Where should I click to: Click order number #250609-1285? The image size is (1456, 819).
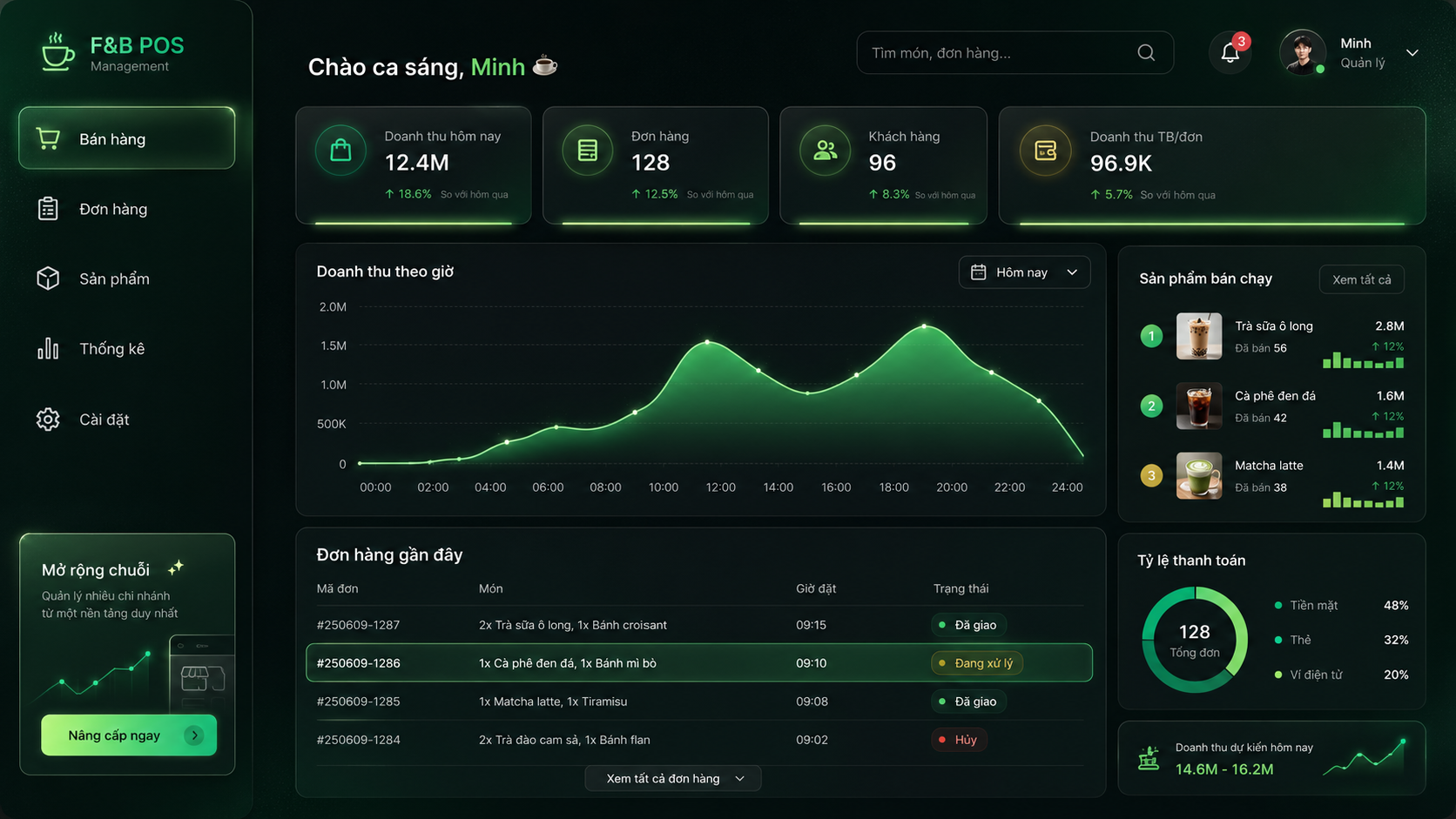358,702
